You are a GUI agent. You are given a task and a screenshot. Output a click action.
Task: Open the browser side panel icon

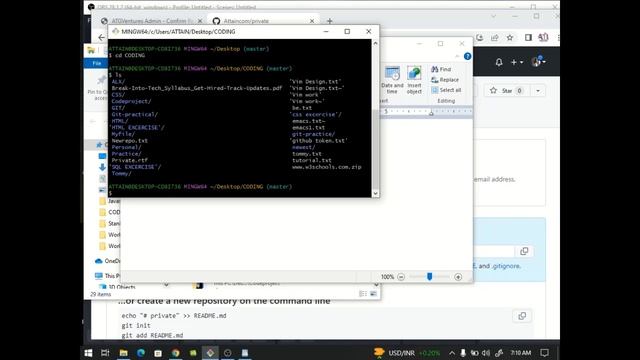[x=528, y=38]
